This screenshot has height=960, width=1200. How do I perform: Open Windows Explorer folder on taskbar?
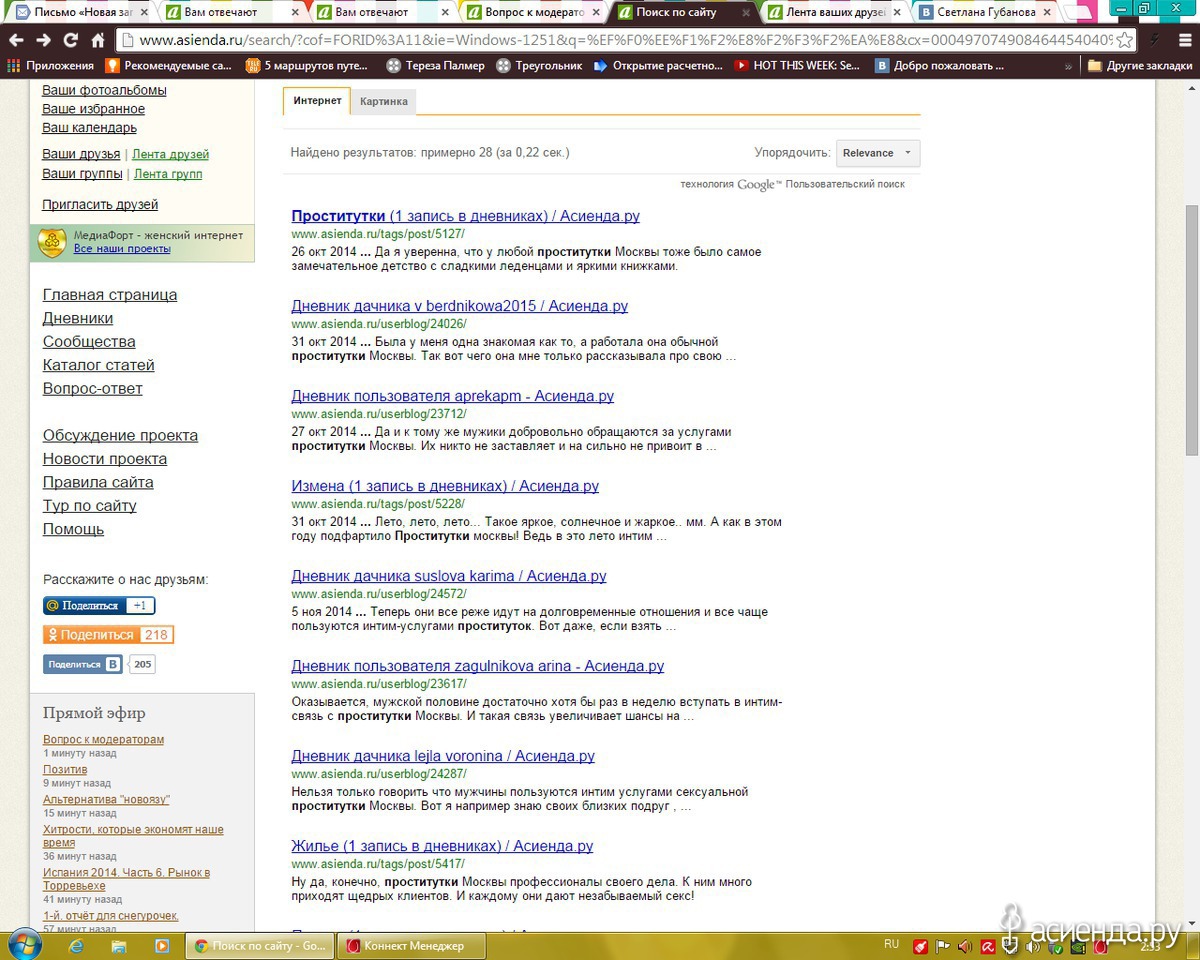(118, 945)
